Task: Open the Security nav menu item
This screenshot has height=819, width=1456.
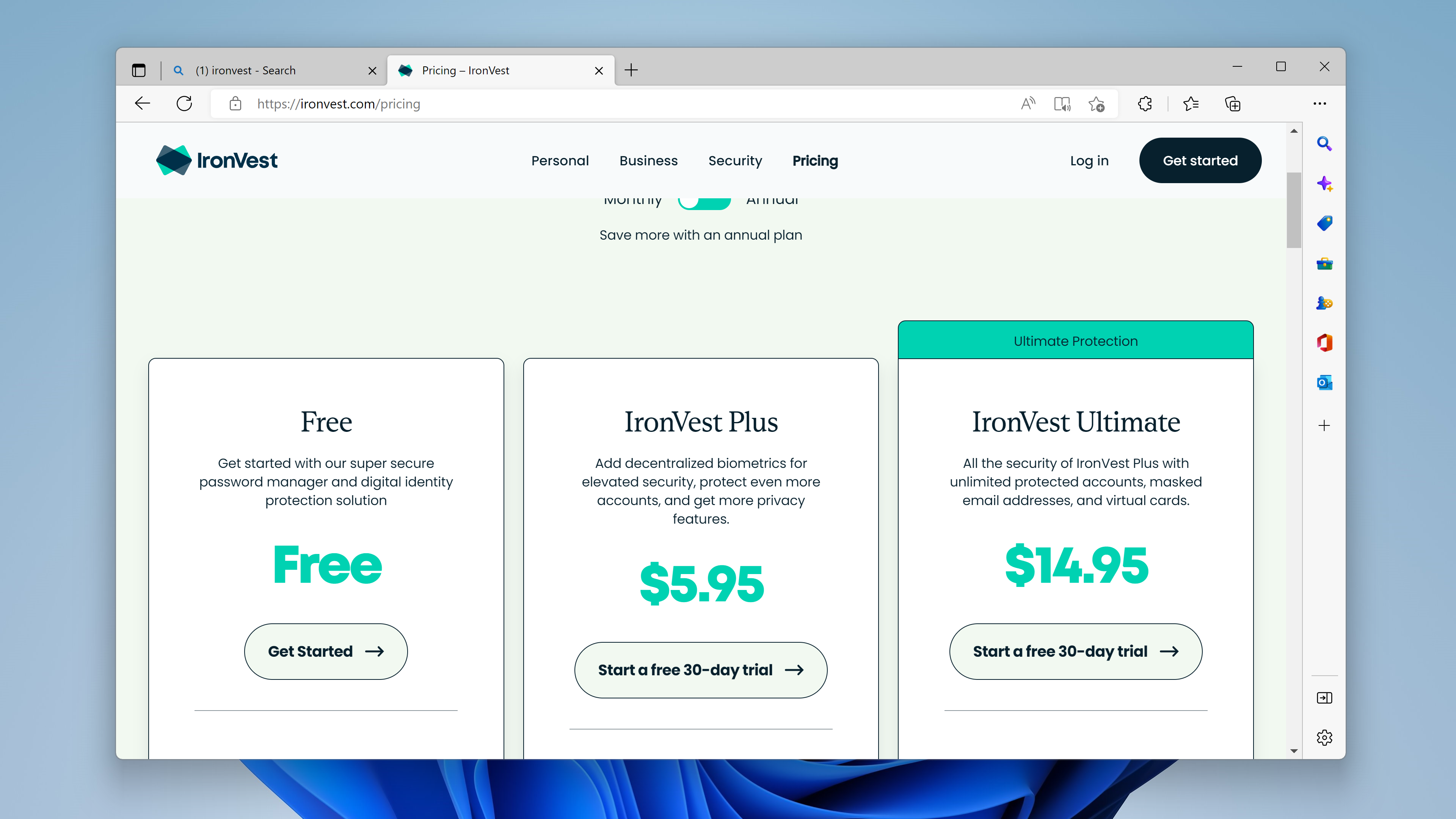Action: pyautogui.click(x=735, y=160)
